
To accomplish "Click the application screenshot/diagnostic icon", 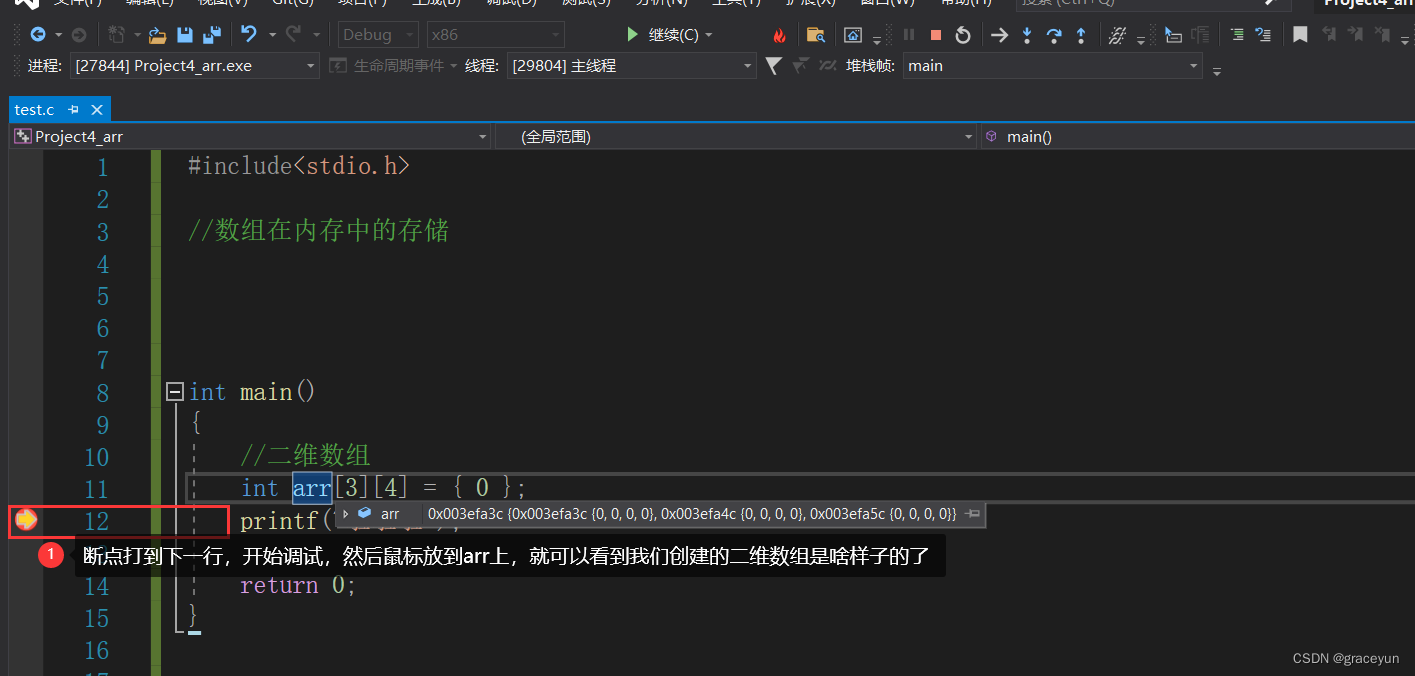I will point(853,35).
